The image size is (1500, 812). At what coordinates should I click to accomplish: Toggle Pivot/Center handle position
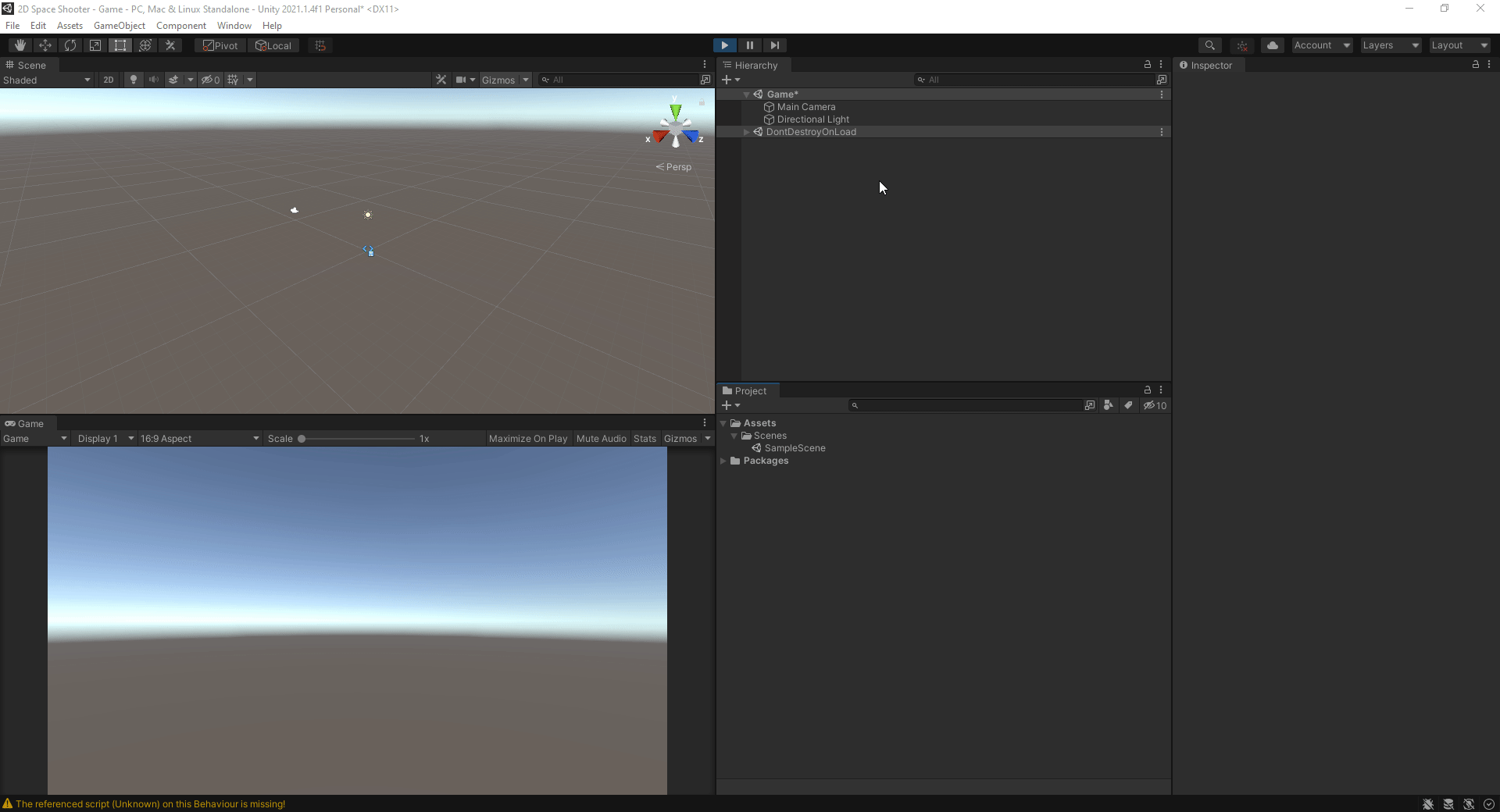220,45
